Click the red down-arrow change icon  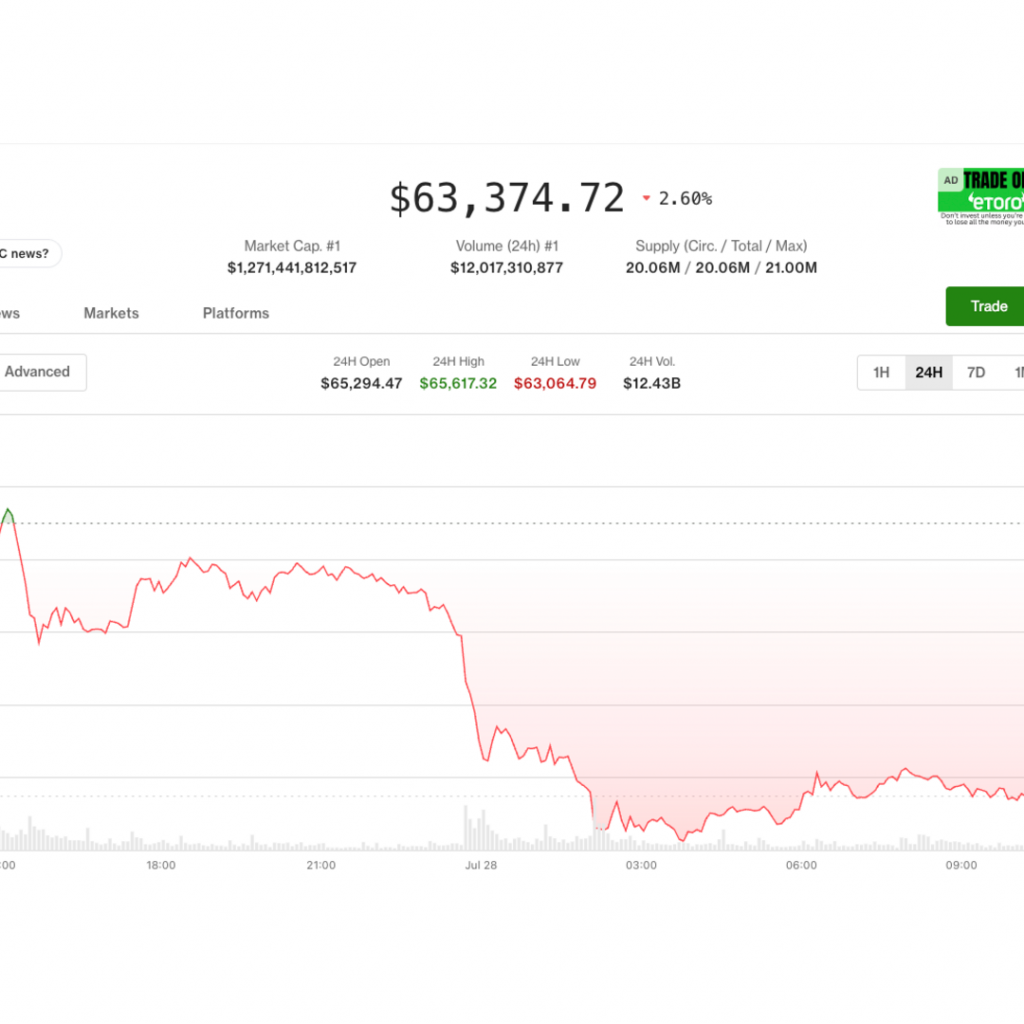pos(647,198)
